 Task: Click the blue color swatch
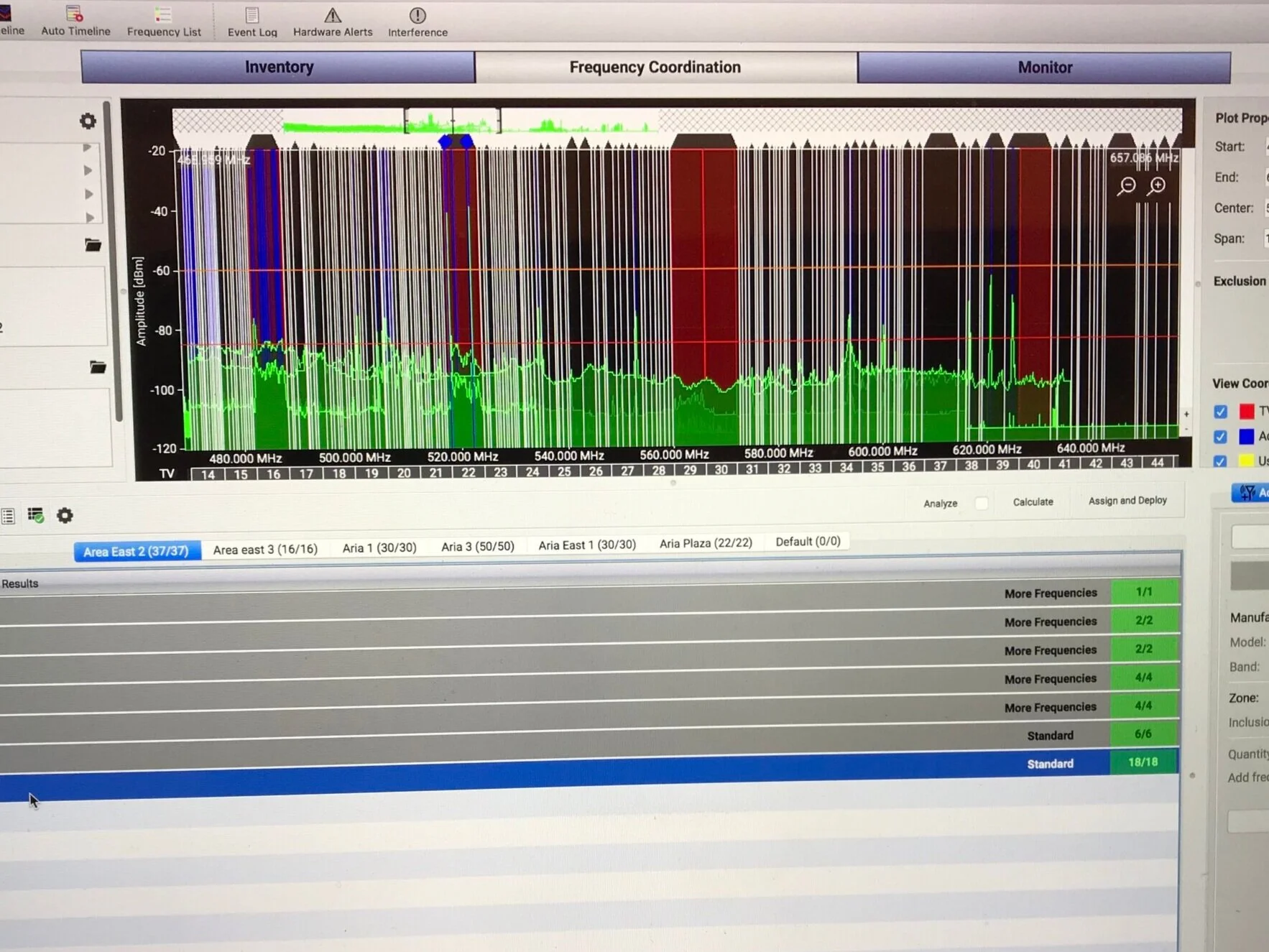click(x=1247, y=436)
